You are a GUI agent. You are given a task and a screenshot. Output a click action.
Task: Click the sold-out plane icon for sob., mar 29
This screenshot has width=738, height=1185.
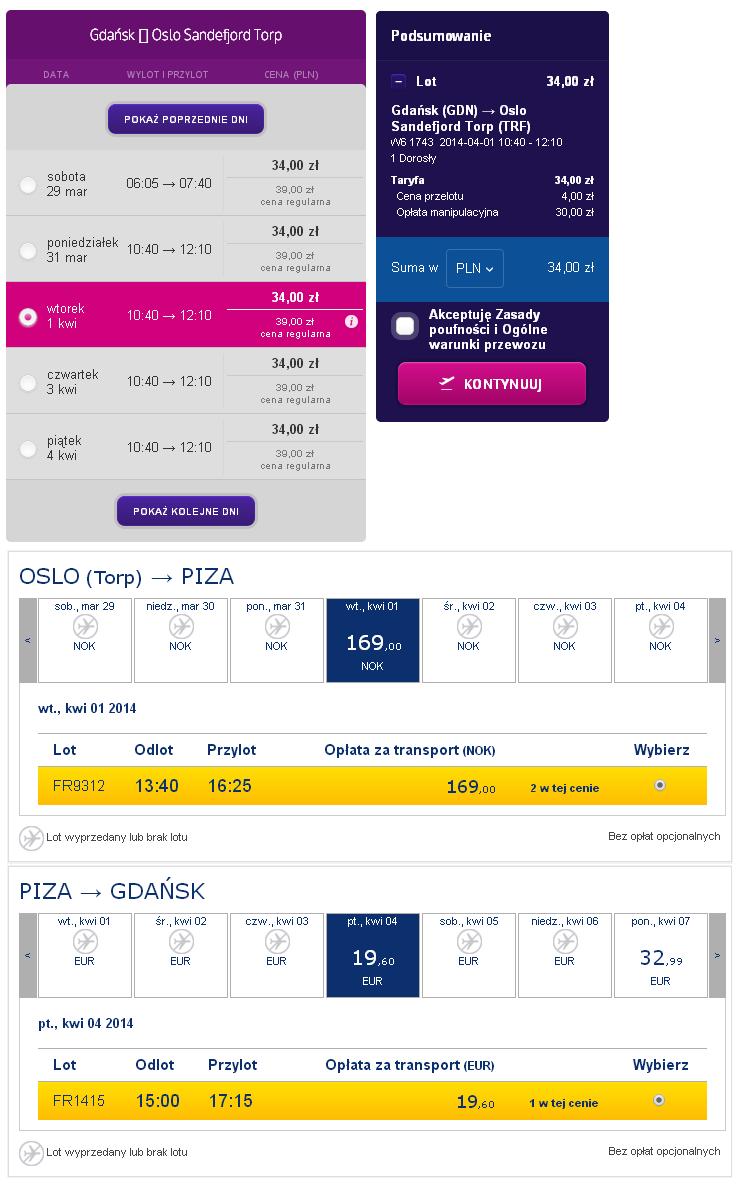(x=85, y=626)
